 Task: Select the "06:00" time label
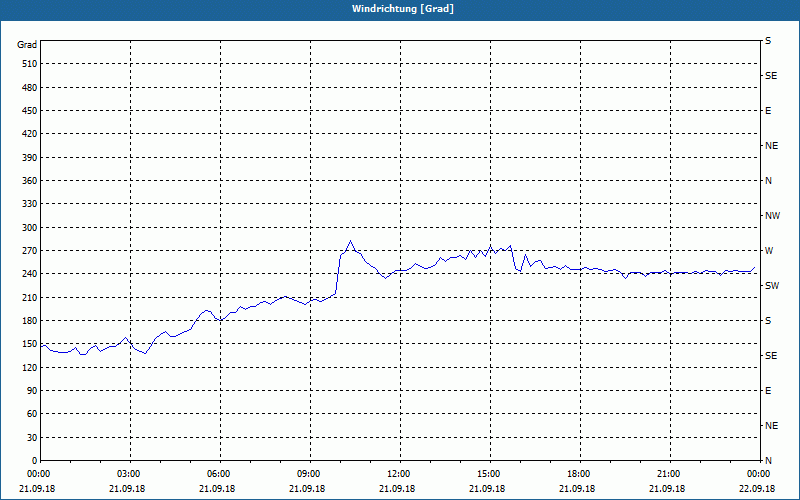point(220,474)
